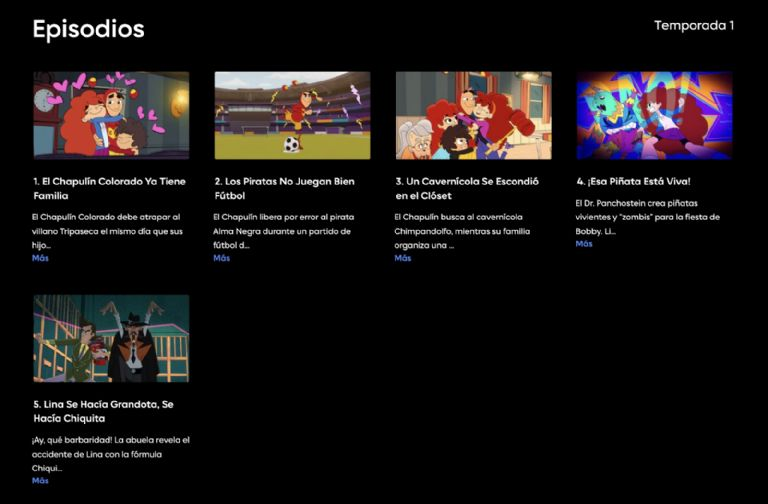
Task: Click the Episodios section heading
Action: tap(89, 29)
